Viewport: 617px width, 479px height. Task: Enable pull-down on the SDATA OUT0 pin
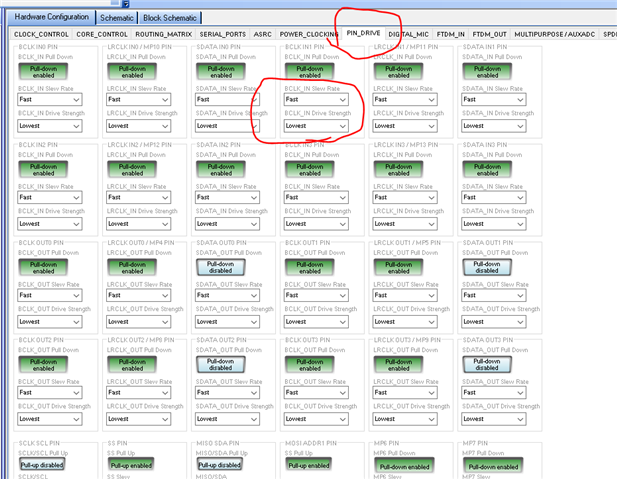(221, 267)
